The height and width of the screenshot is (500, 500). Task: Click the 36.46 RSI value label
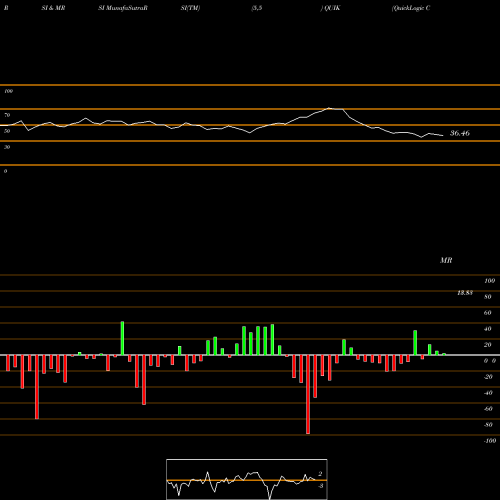click(x=460, y=133)
